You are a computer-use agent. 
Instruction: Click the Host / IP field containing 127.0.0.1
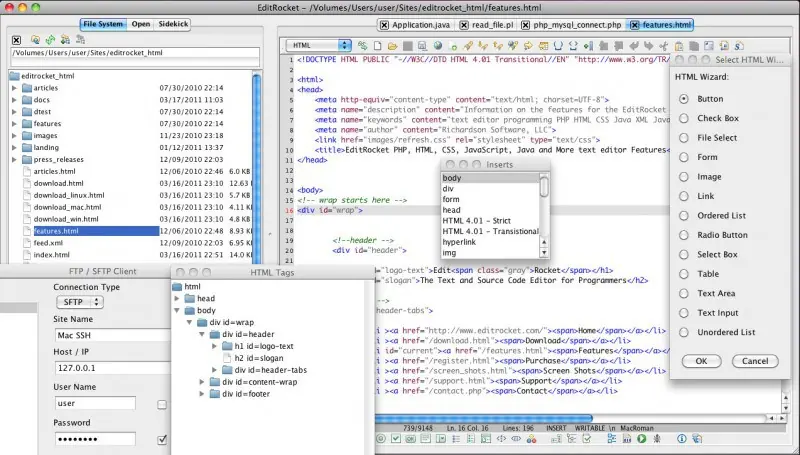pos(112,368)
